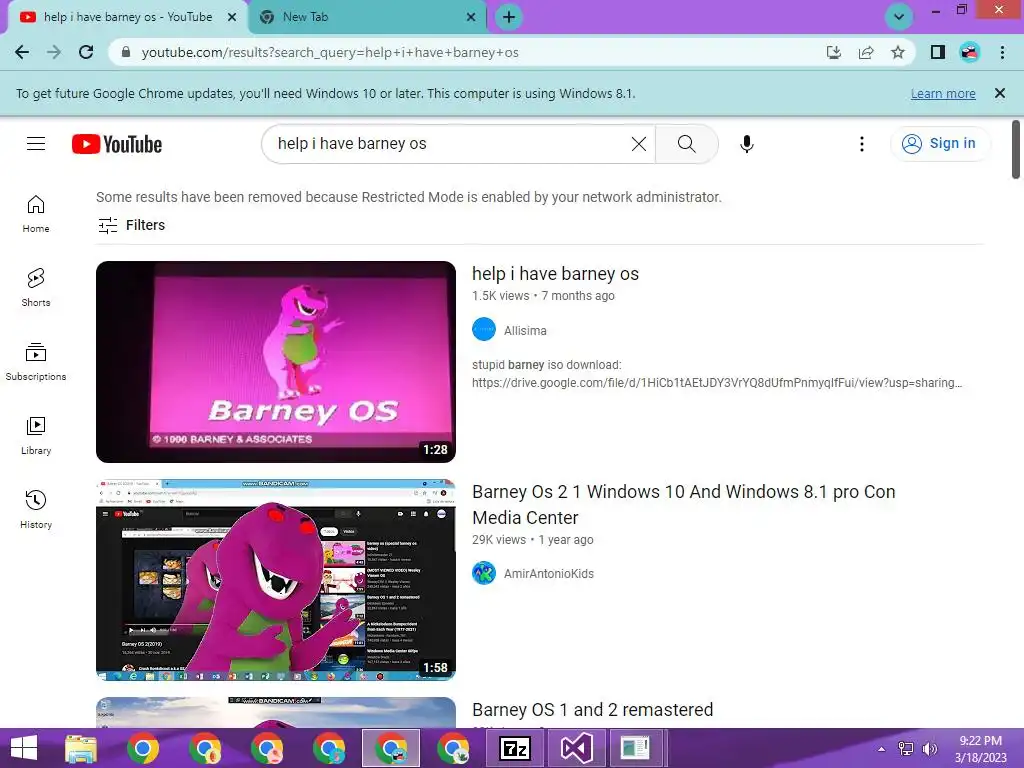The image size is (1024, 768).
Task: Add a new browser tab
Action: click(509, 17)
